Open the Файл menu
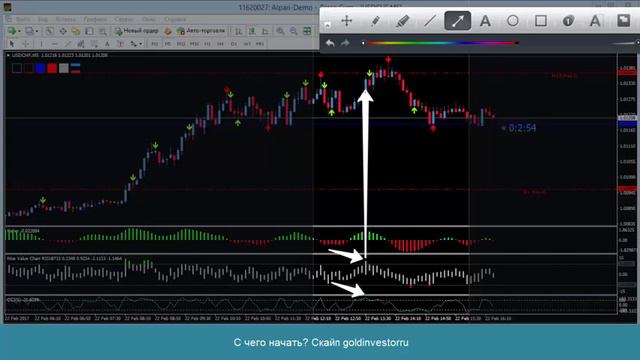 (23, 19)
